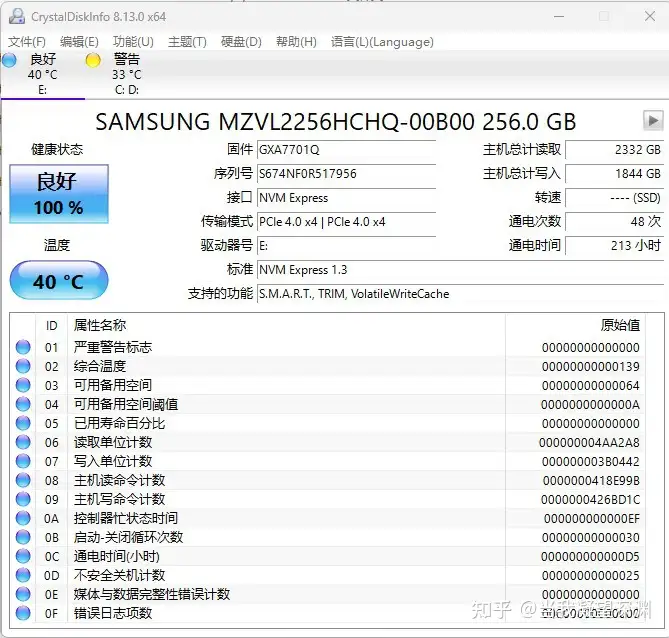Click raw value 000000003B0442

pos(590,462)
